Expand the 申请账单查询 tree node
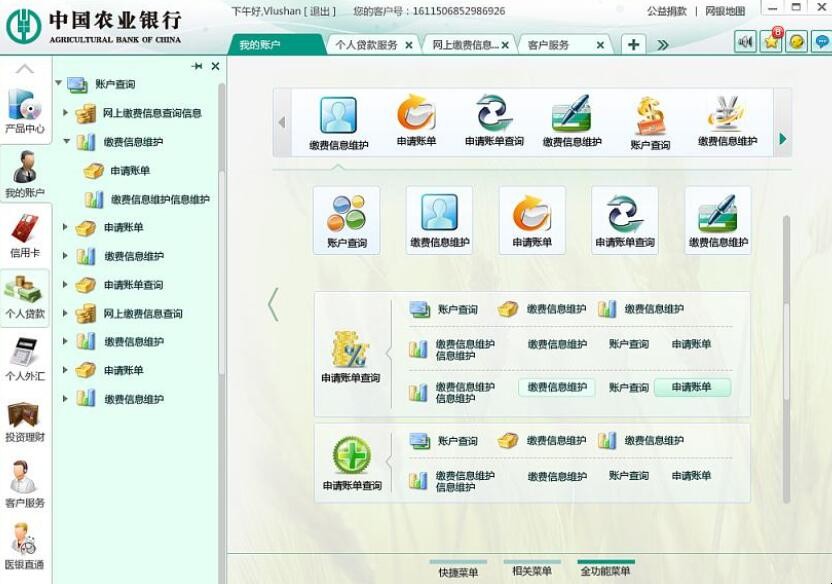The image size is (832, 584). (66, 284)
